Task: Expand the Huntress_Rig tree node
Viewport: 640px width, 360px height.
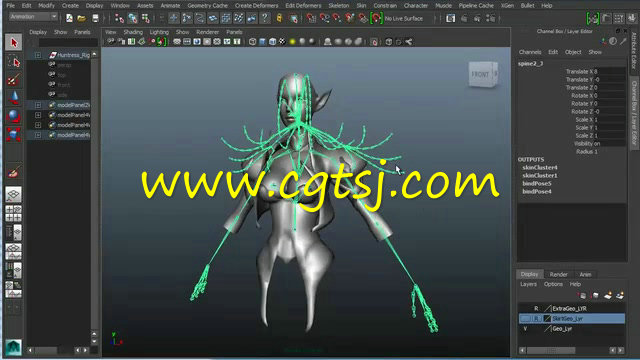Action: click(38, 55)
